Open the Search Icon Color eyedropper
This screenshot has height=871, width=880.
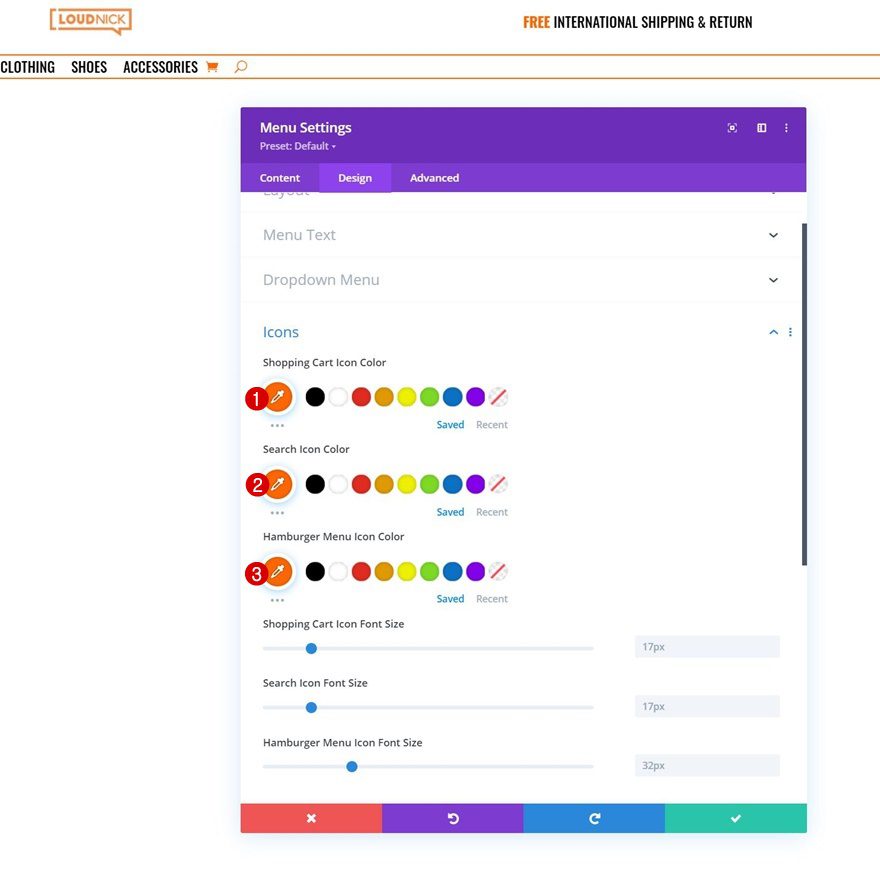coord(277,484)
